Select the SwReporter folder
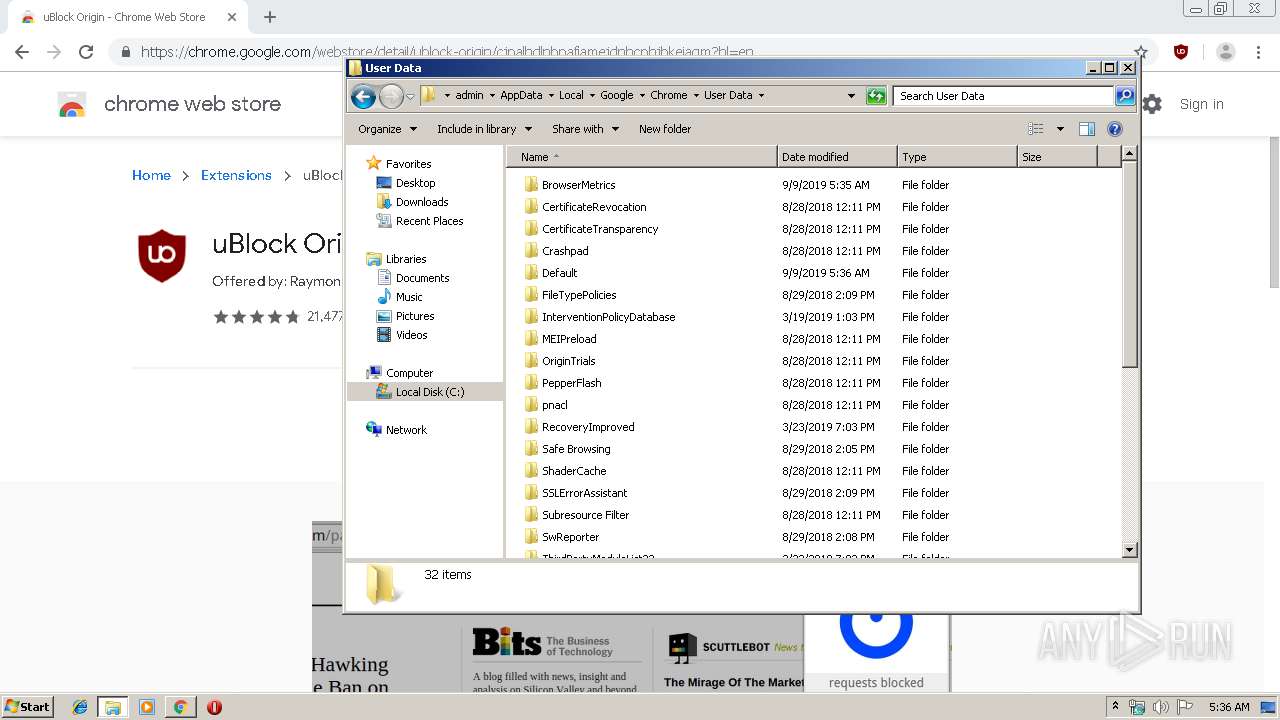The image size is (1280, 720). pos(570,537)
